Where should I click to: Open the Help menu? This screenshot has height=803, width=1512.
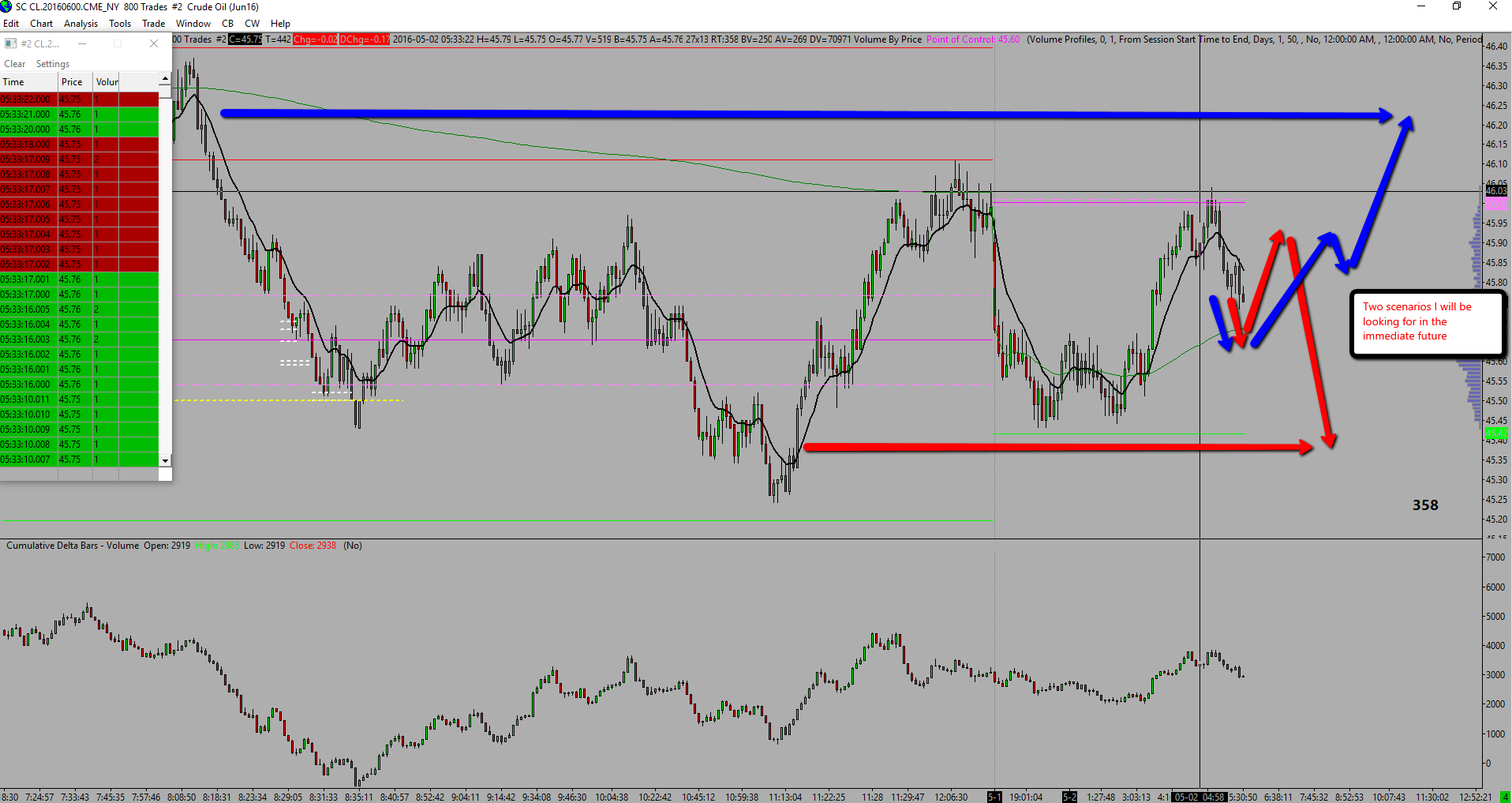coord(280,24)
